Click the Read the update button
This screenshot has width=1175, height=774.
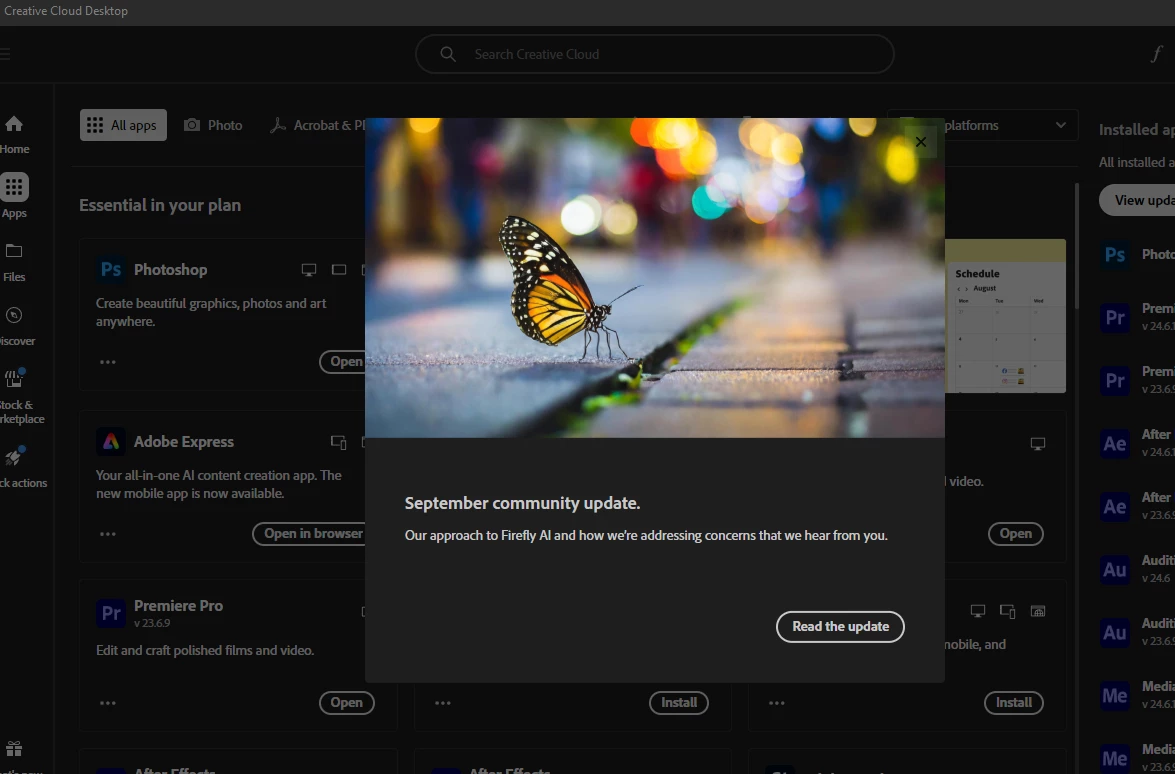pos(840,626)
